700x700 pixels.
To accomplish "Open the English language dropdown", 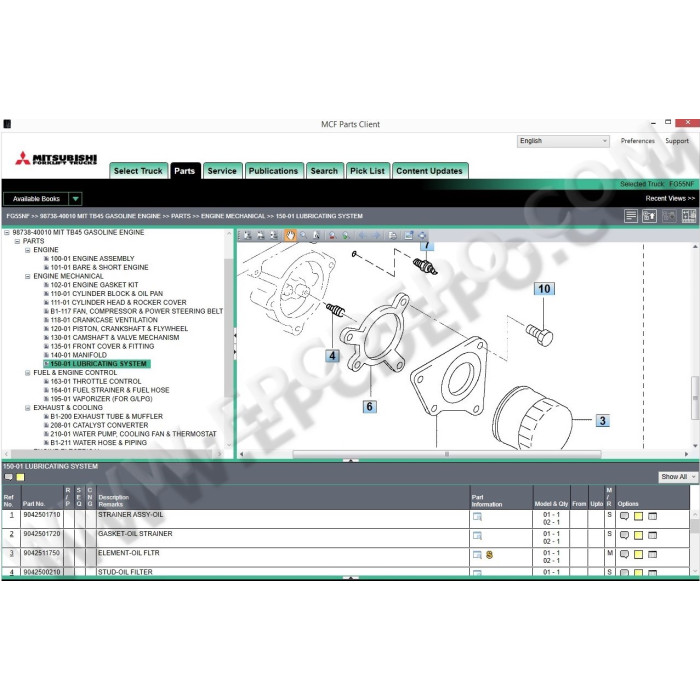I will (x=563, y=141).
